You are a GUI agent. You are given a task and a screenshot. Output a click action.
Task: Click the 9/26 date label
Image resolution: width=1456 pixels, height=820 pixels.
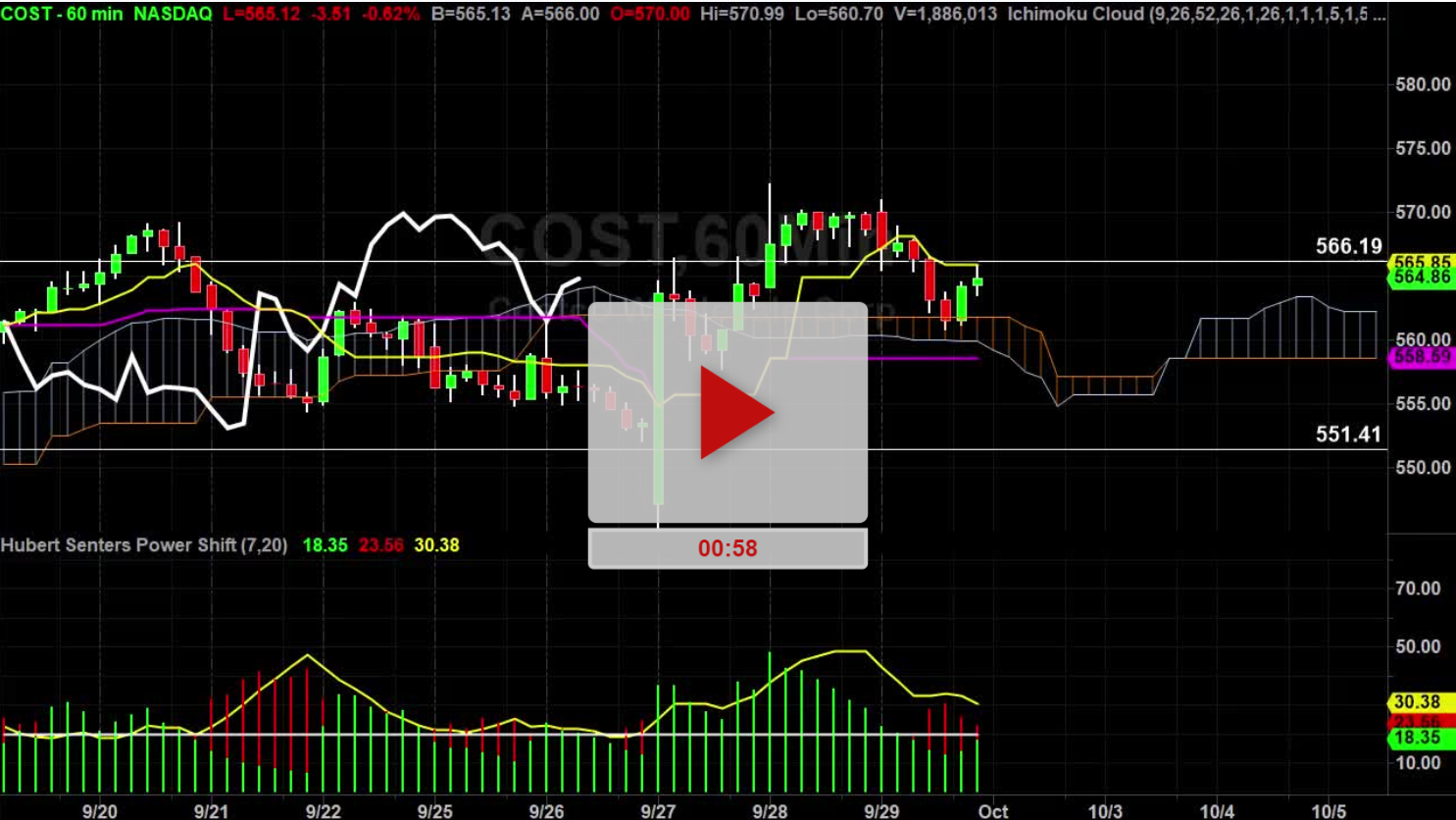[x=546, y=811]
